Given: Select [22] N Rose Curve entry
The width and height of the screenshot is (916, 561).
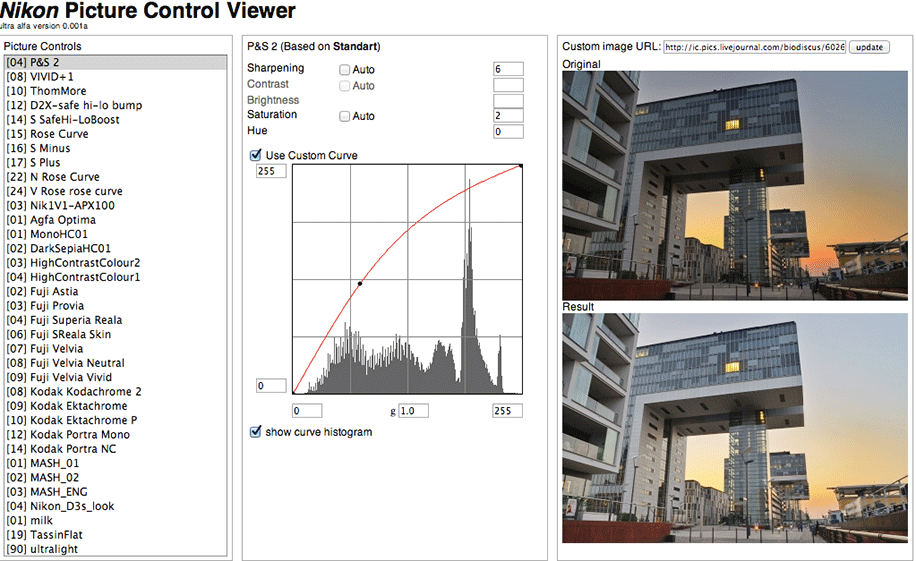Looking at the screenshot, I should 116,177.
